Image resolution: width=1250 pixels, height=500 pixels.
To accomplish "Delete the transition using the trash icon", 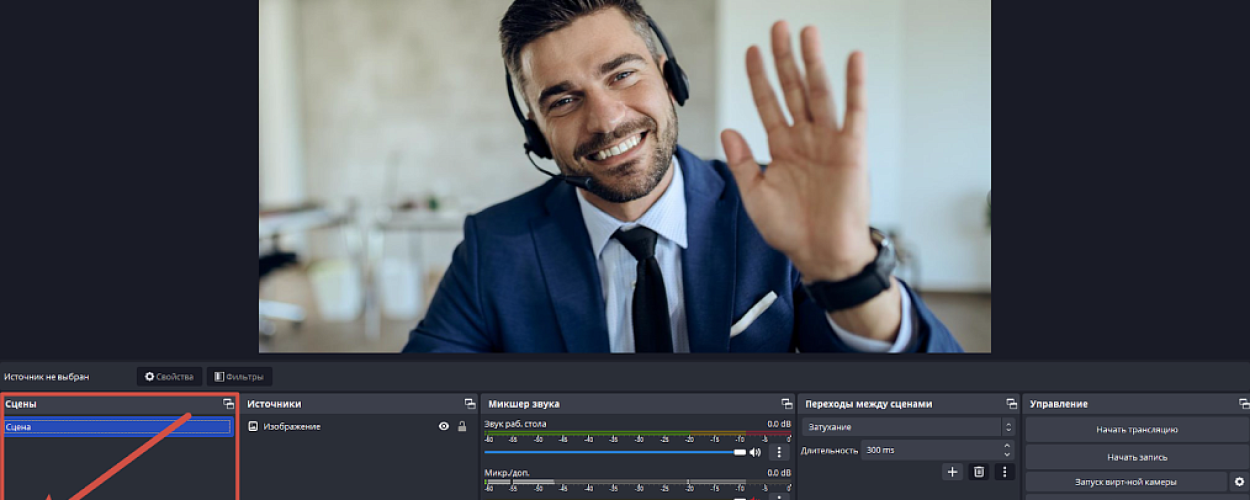I will tap(979, 472).
